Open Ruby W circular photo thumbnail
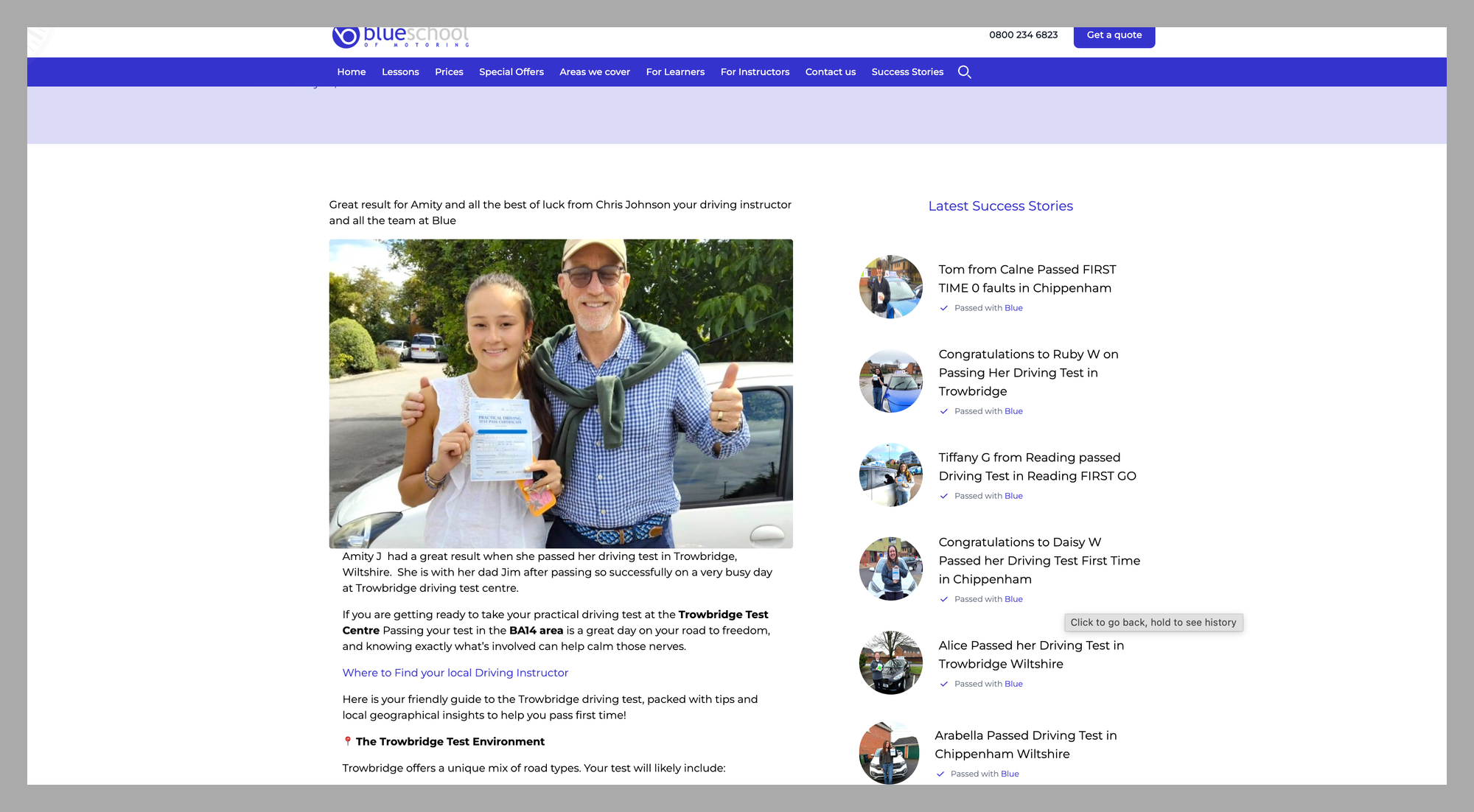 point(890,381)
